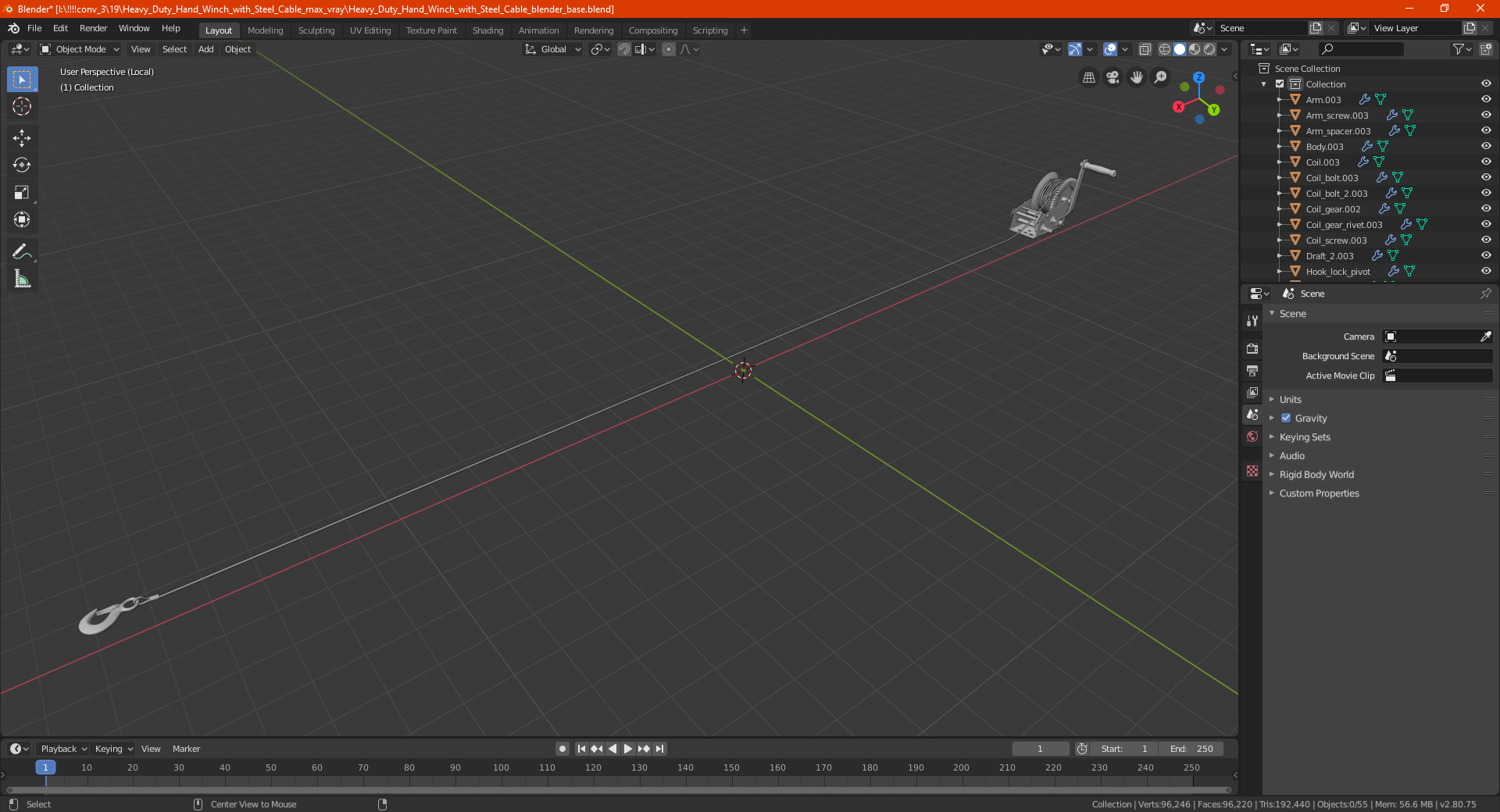Viewport: 1500px width, 812px height.
Task: Choose the Rotate tool
Action: 22,165
